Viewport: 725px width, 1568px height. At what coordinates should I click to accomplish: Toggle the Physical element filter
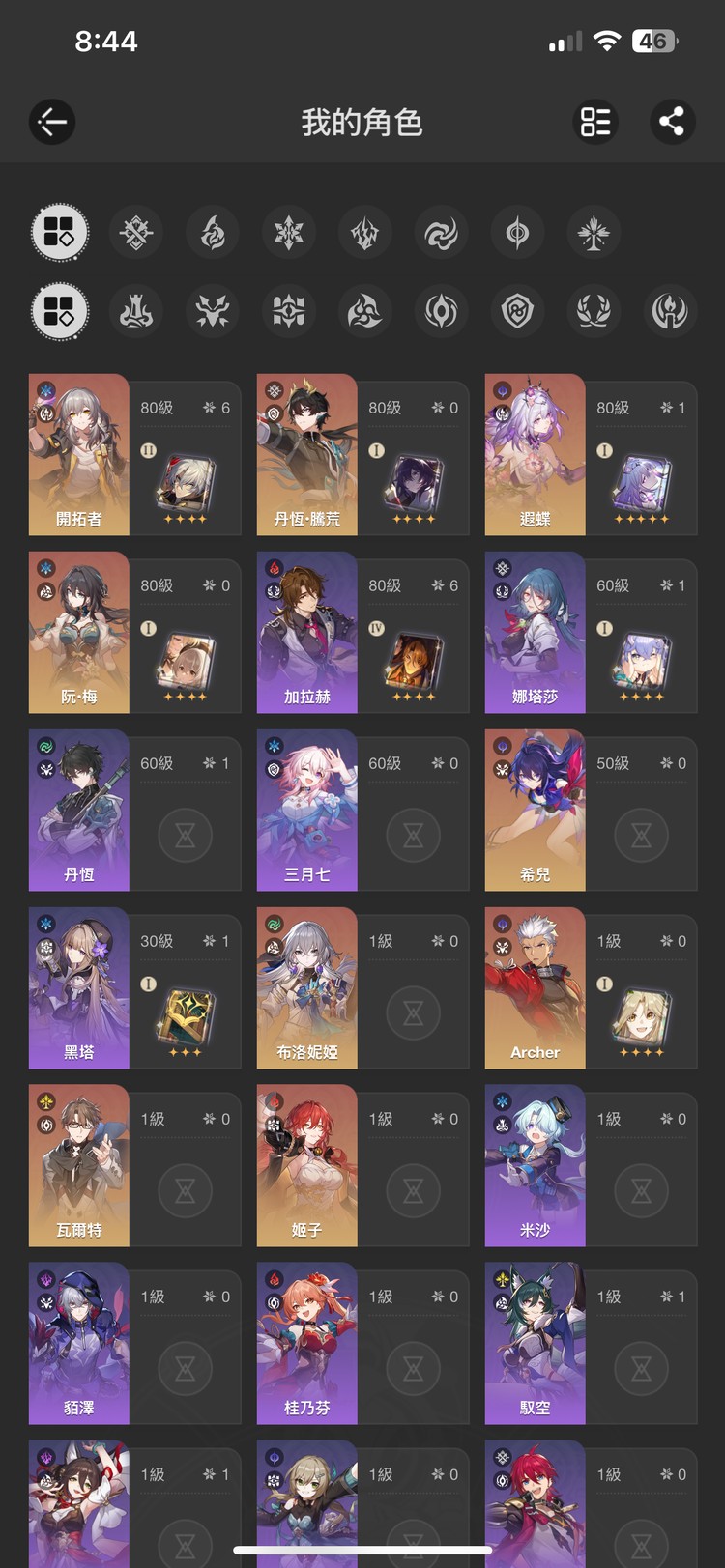point(136,233)
